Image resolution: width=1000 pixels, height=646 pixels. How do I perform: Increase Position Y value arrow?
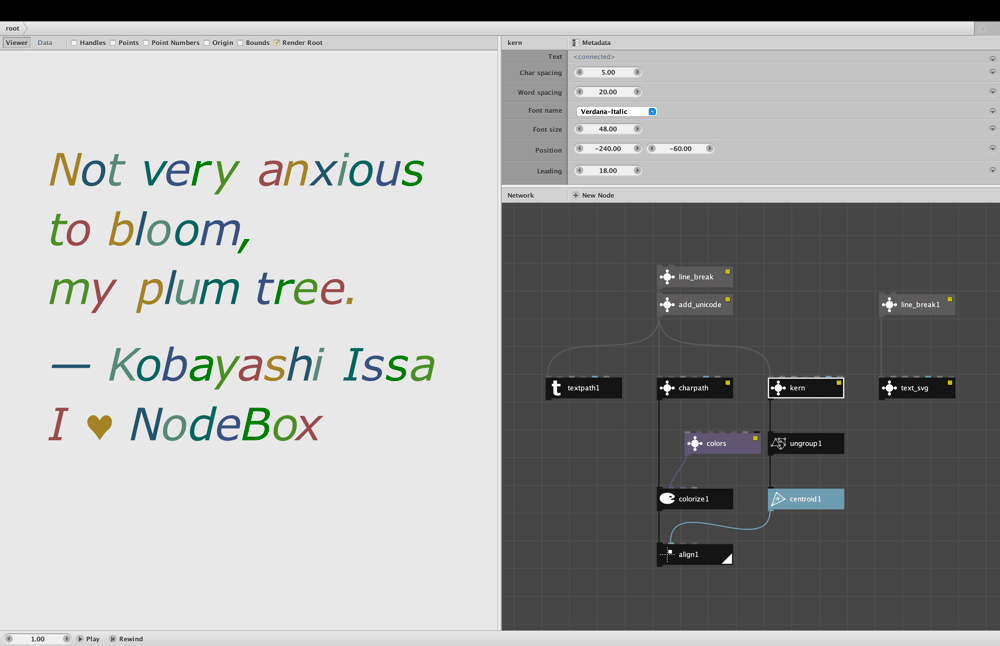click(710, 149)
